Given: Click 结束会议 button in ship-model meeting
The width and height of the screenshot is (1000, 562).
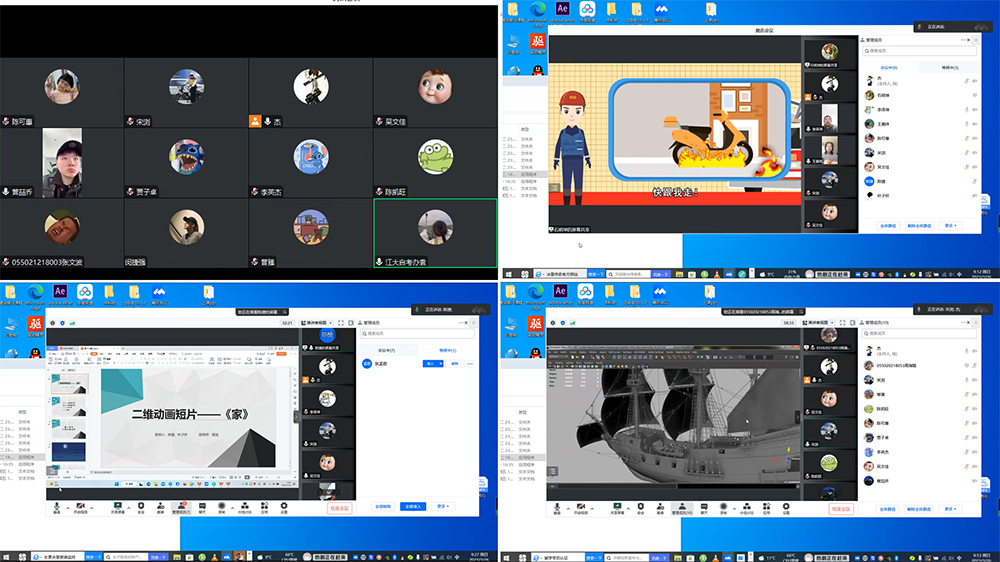Looking at the screenshot, I should click(x=841, y=508).
